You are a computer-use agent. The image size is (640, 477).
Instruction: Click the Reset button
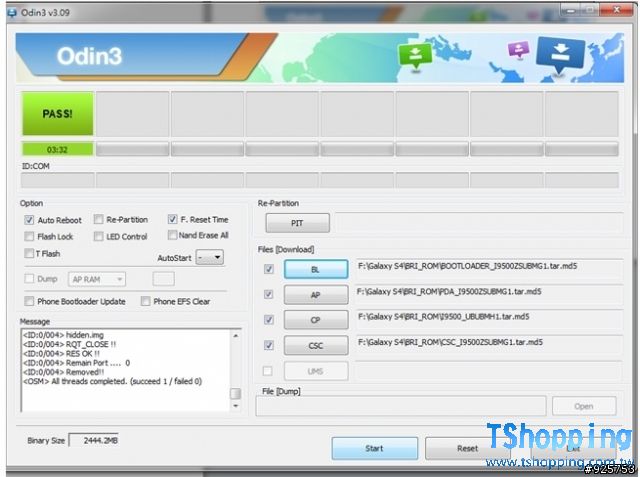coord(467,448)
